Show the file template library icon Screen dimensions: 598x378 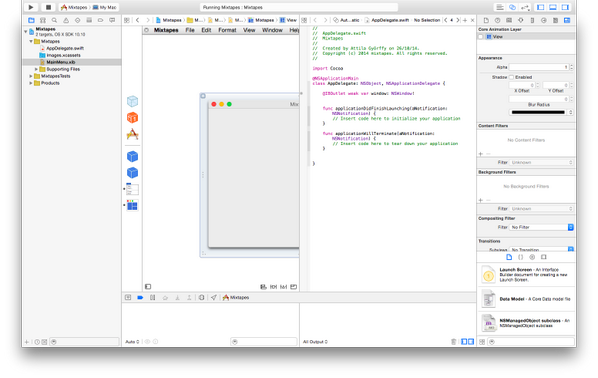[509, 257]
